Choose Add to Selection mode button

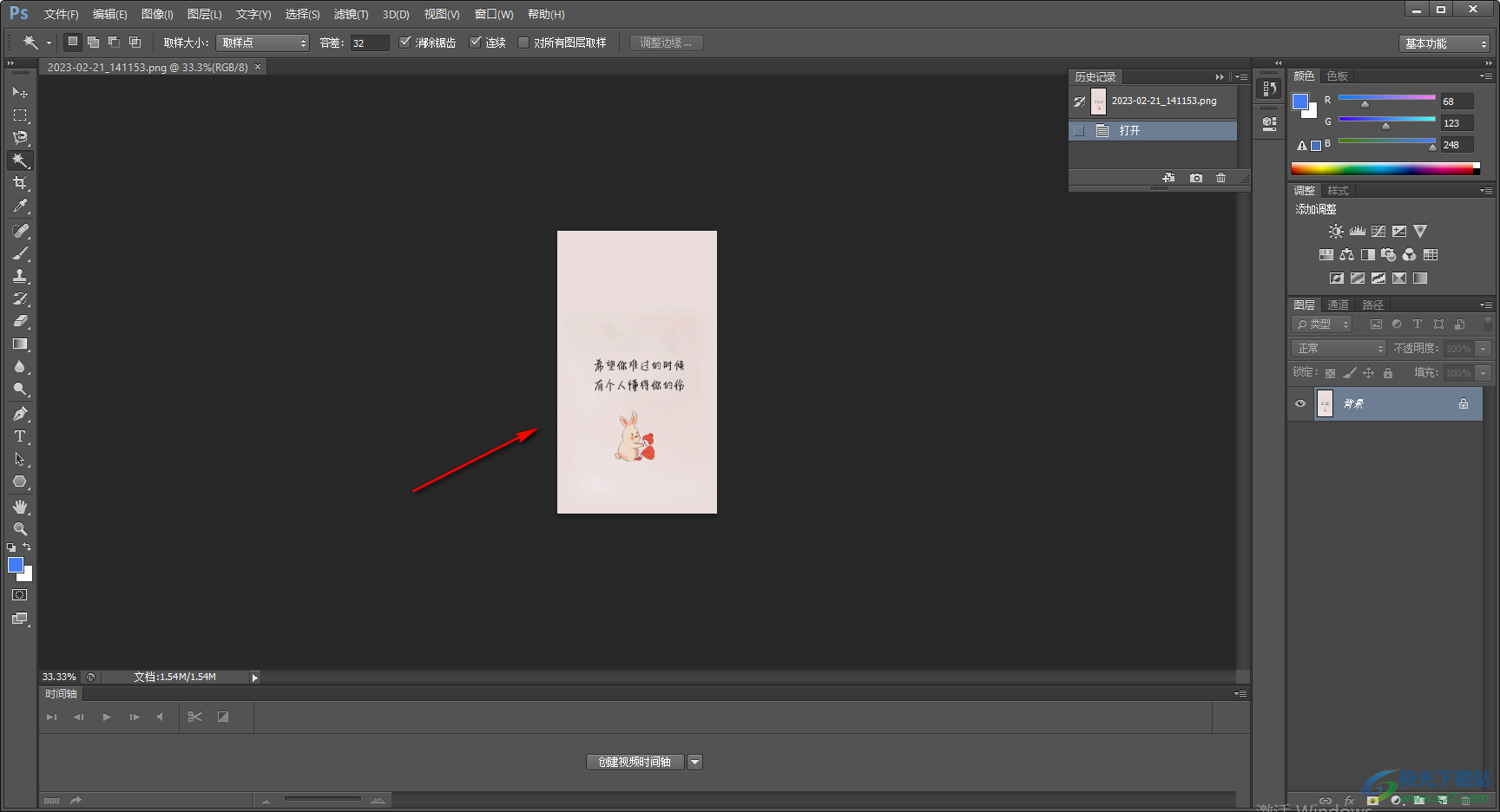(93, 42)
